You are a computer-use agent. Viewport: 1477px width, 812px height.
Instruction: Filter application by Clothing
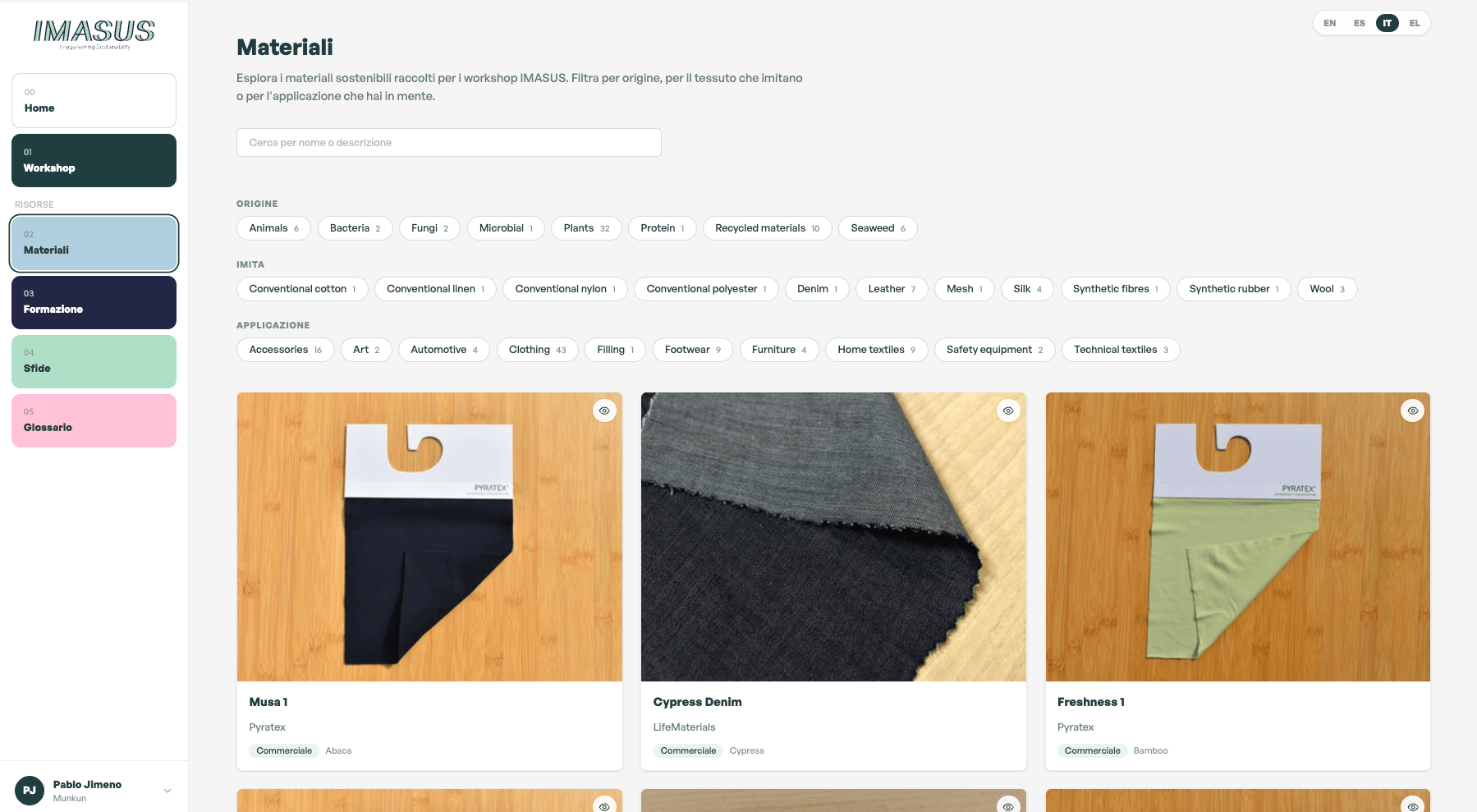click(537, 350)
